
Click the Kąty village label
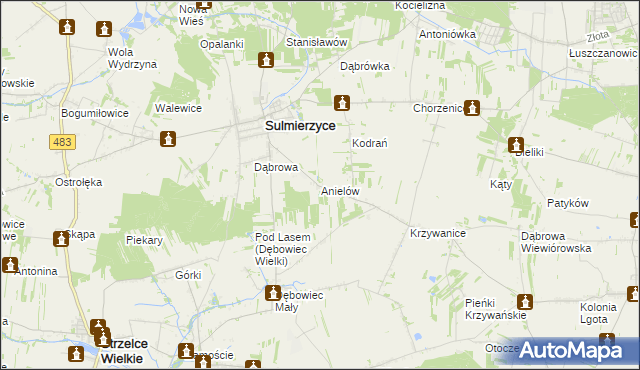[x=501, y=184]
